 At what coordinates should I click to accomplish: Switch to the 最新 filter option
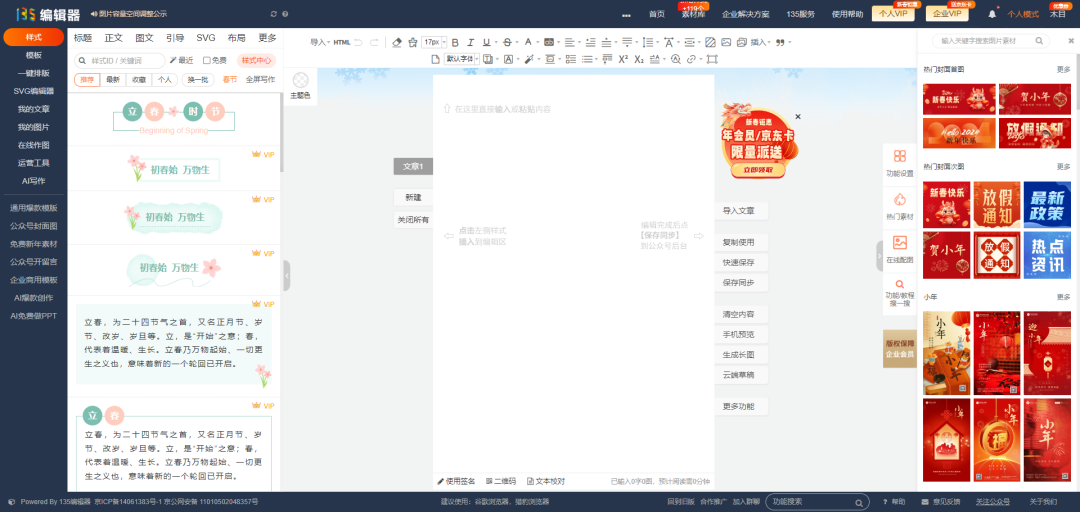(x=113, y=79)
